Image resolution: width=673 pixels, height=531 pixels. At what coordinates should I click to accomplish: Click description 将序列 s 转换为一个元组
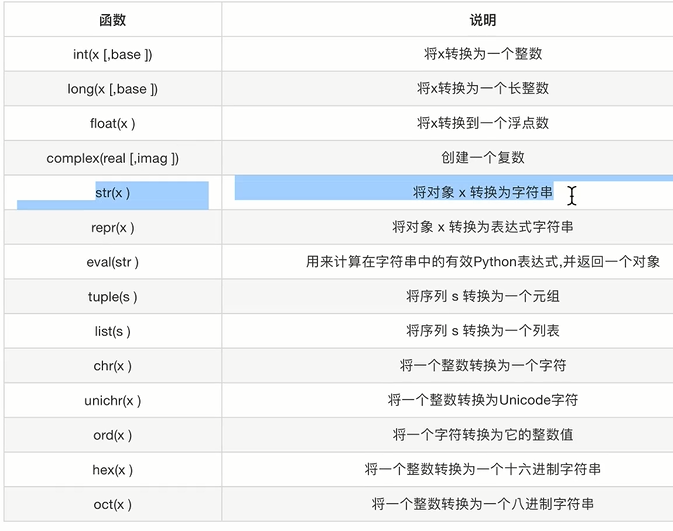(483, 296)
